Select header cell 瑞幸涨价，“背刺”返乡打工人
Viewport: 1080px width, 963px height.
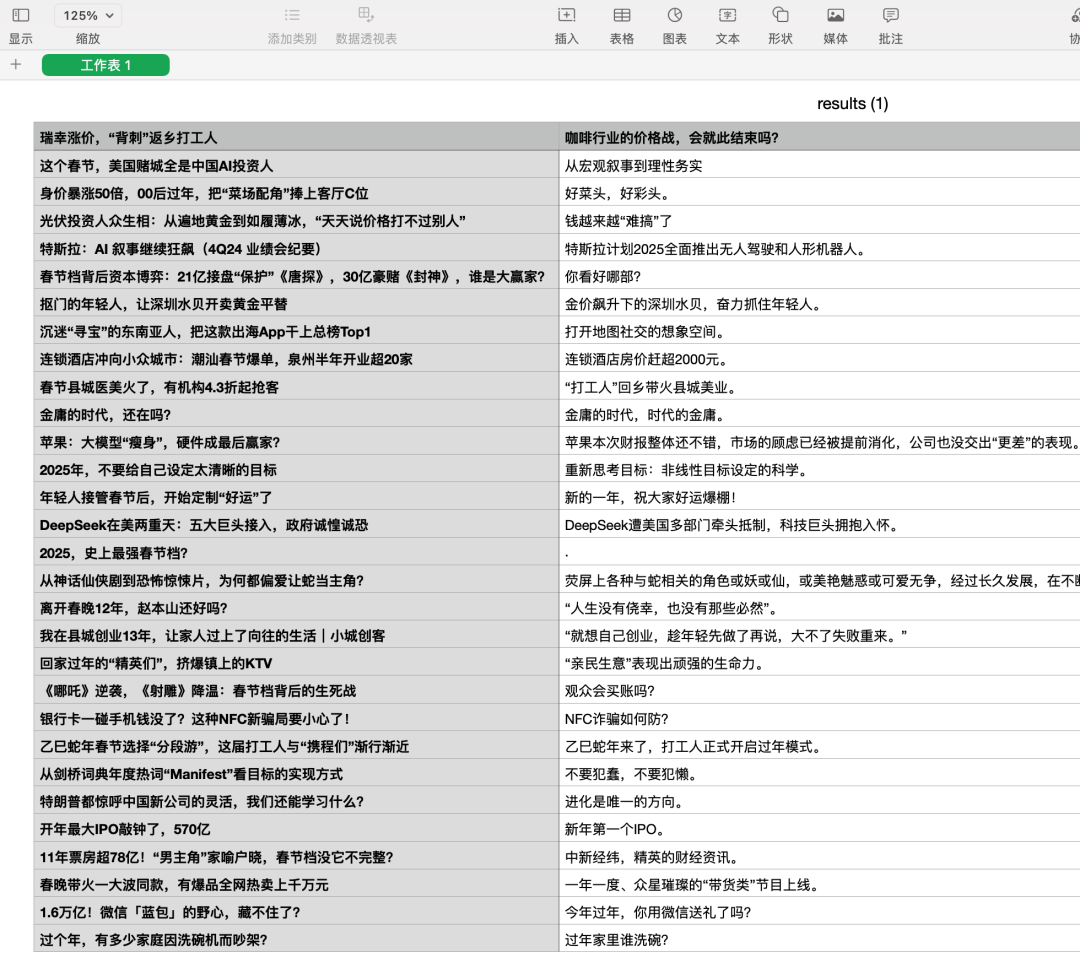point(296,137)
